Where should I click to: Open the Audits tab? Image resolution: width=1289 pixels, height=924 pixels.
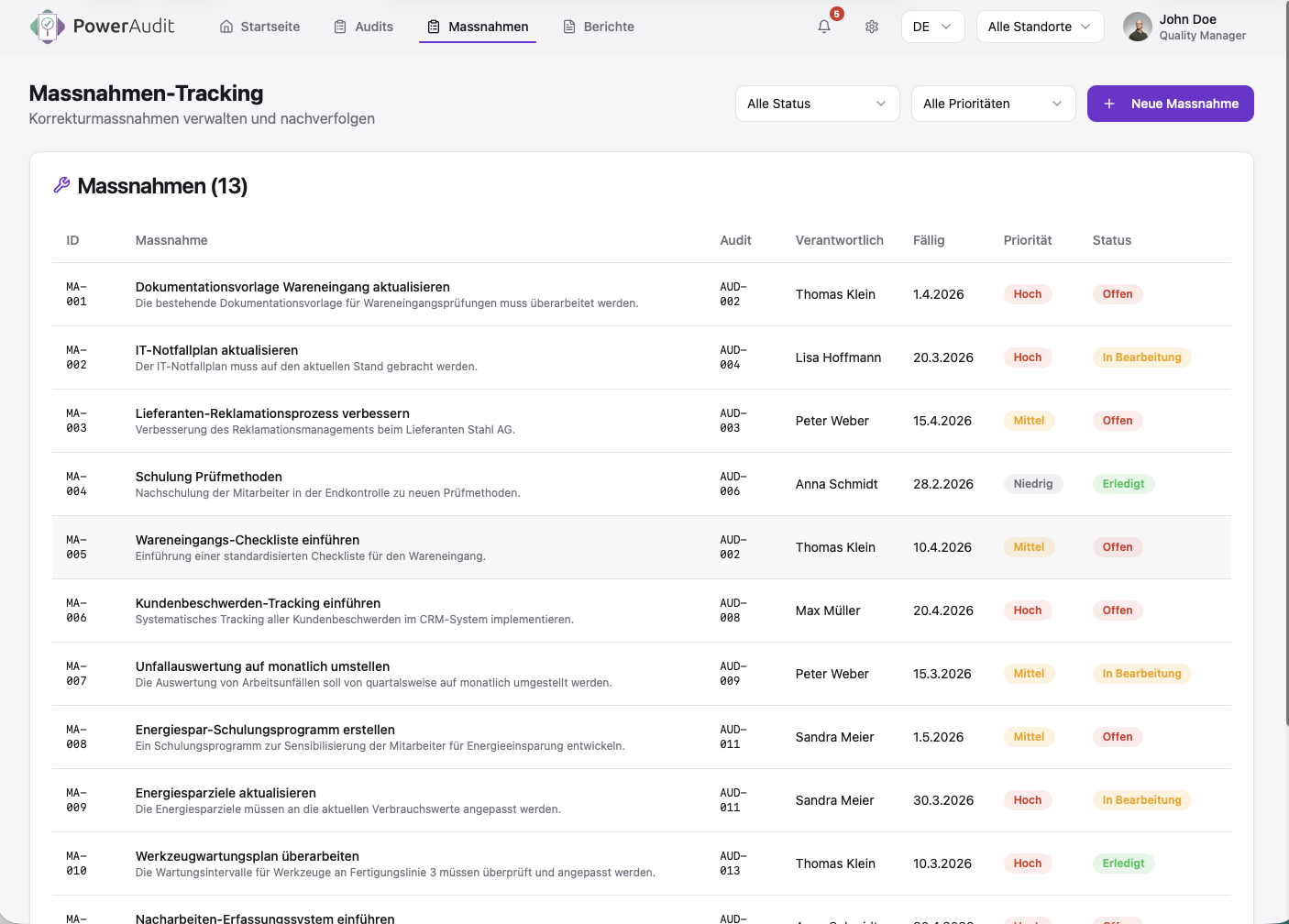click(364, 27)
